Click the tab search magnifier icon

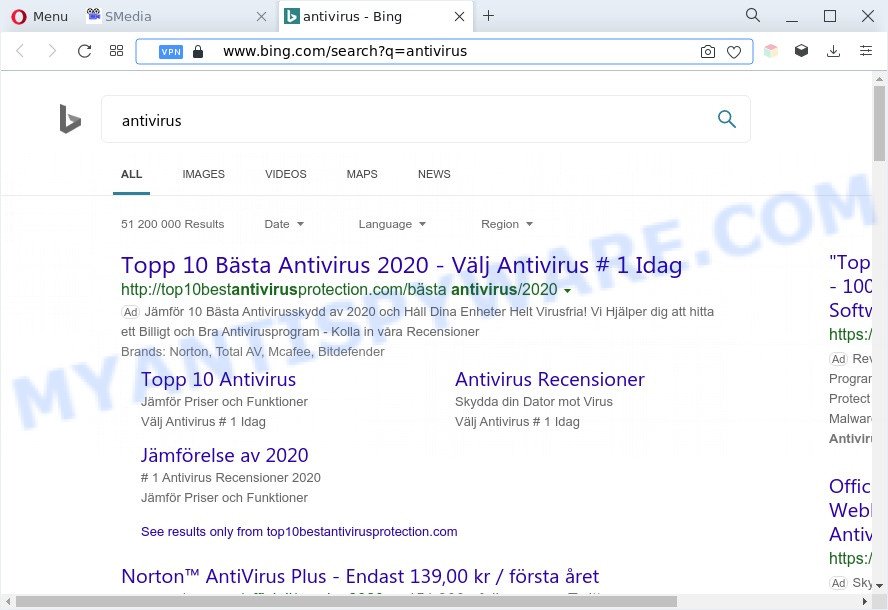(x=753, y=15)
